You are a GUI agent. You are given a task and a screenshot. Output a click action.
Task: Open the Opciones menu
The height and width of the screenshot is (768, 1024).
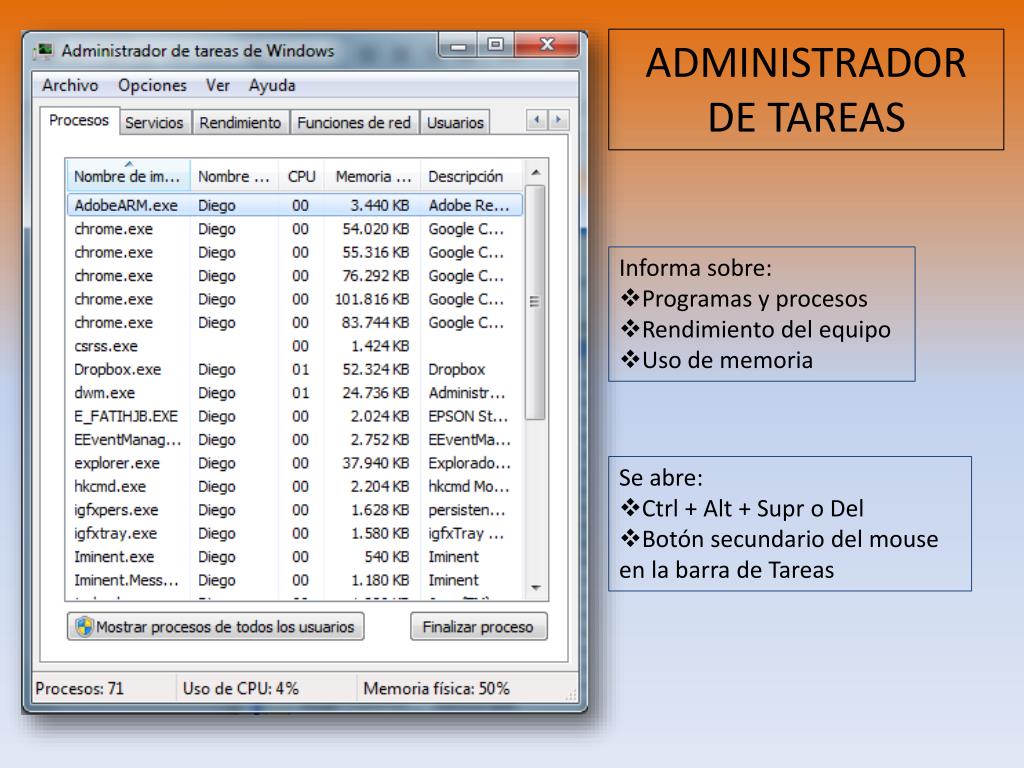[x=152, y=86]
